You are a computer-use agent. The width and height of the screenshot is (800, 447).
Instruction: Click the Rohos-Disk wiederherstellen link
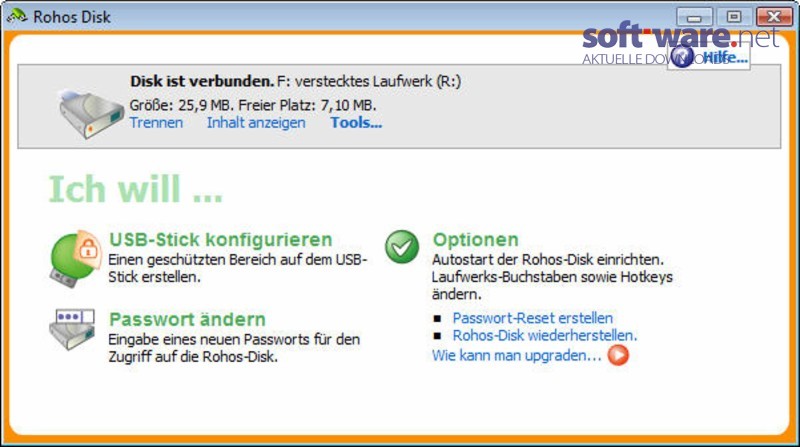pos(545,335)
